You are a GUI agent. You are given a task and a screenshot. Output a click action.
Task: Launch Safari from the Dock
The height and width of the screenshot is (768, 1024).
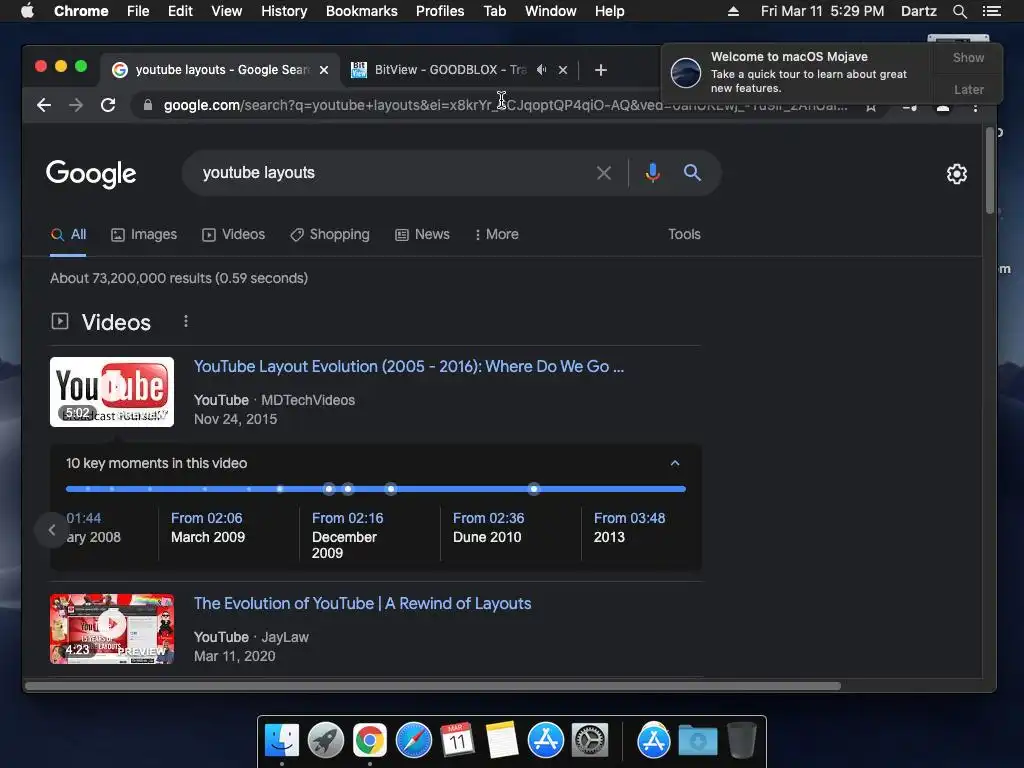414,741
